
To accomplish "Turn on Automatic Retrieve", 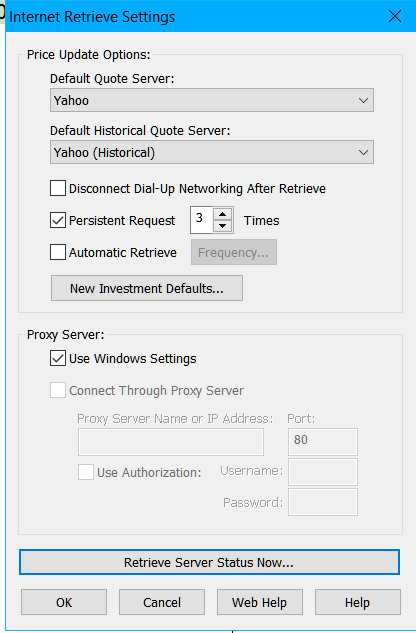I will (58, 252).
